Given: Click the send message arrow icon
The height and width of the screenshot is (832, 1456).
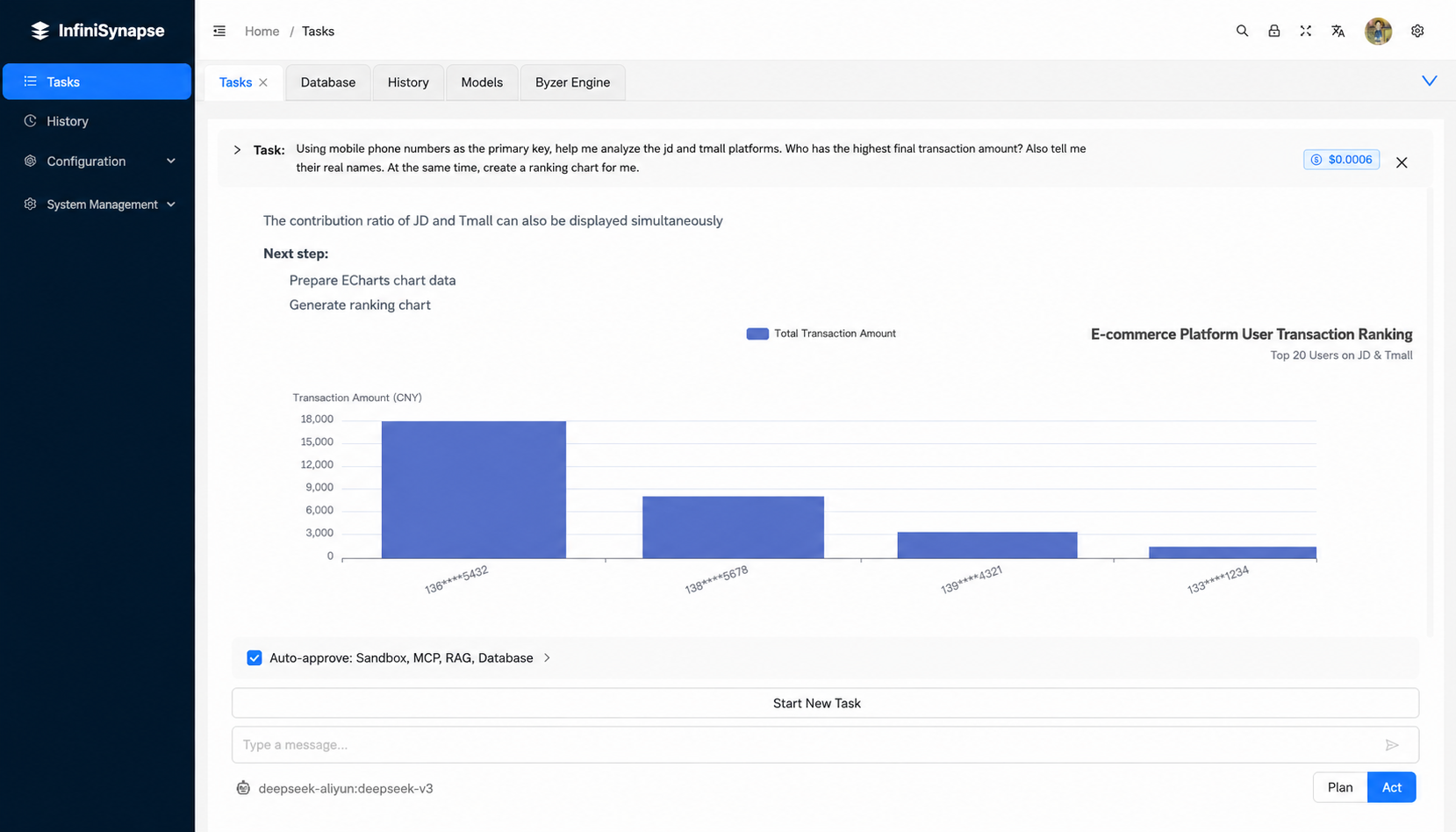Looking at the screenshot, I should click(x=1392, y=745).
